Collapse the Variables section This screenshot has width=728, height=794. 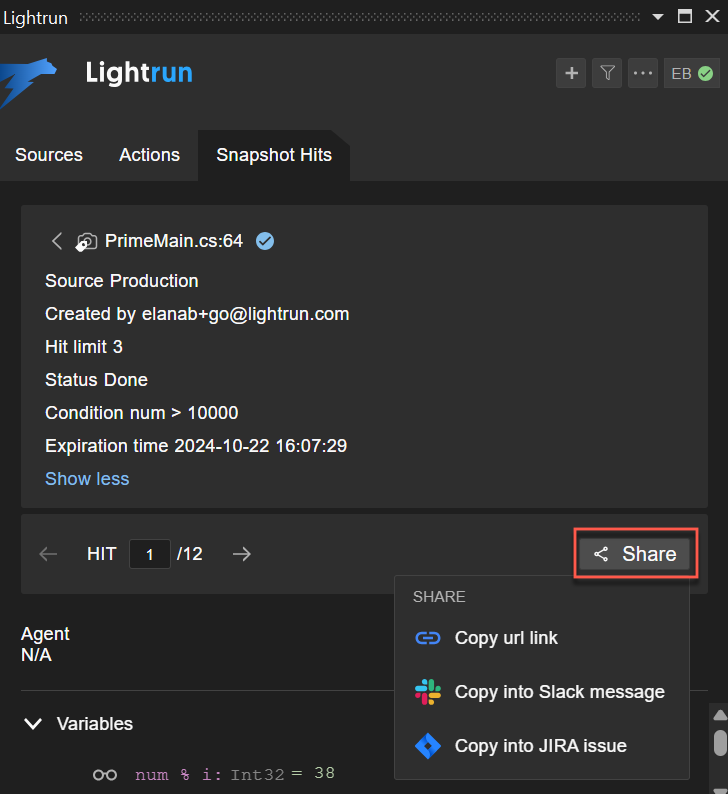(33, 723)
